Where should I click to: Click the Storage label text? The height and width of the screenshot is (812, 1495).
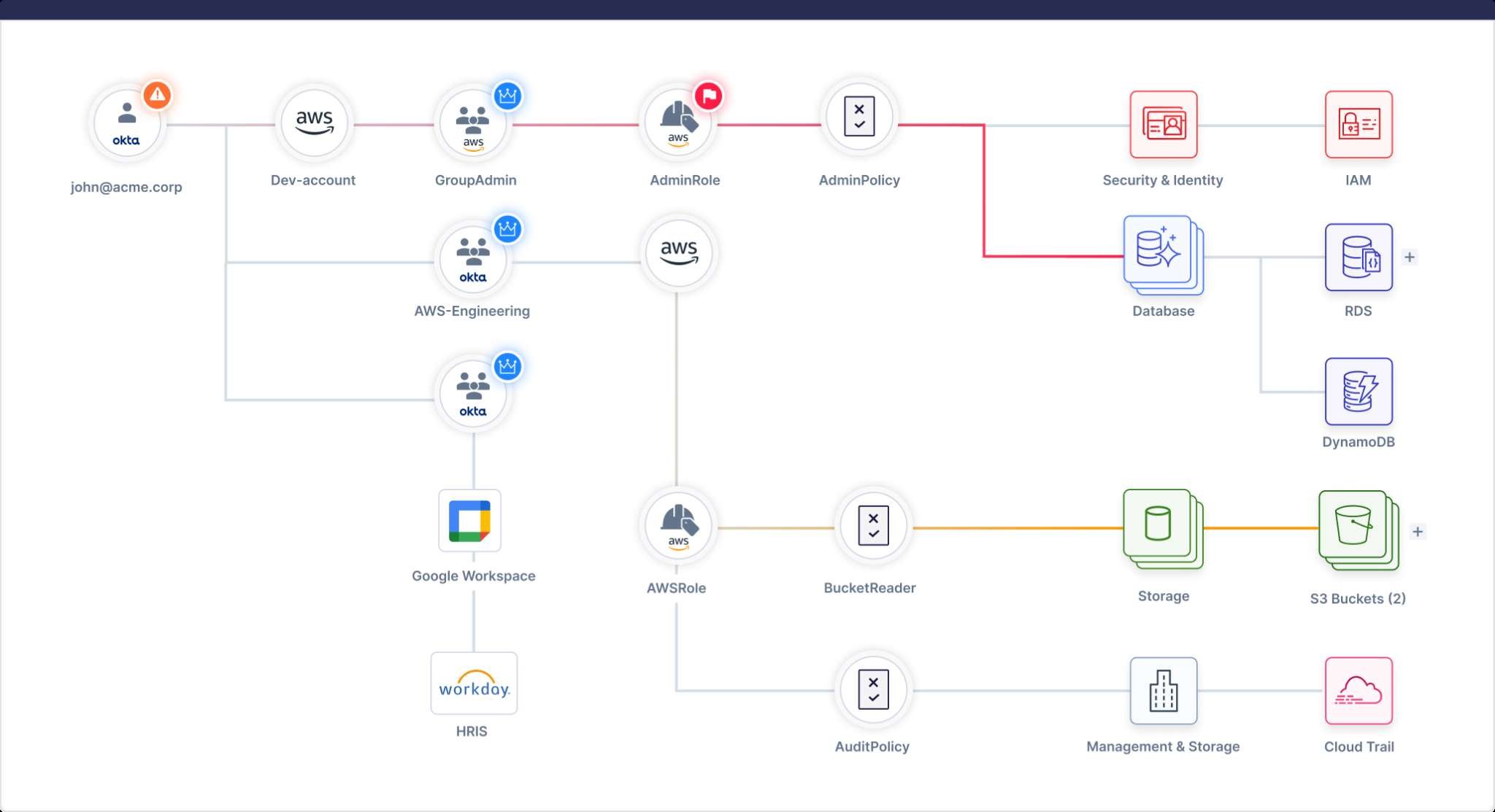[1164, 596]
